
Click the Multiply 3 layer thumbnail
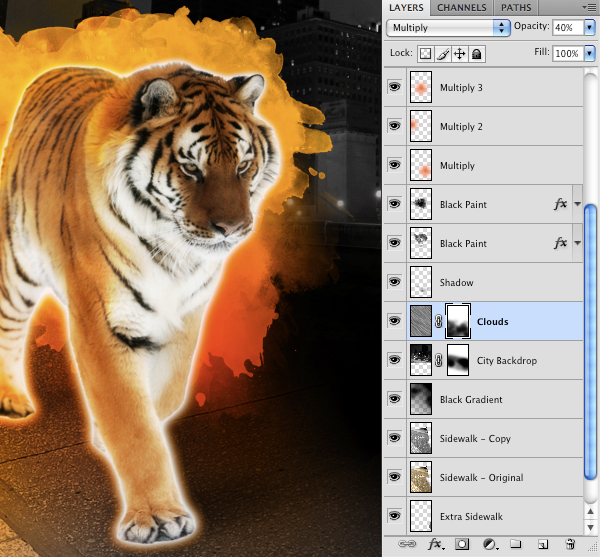[421, 87]
